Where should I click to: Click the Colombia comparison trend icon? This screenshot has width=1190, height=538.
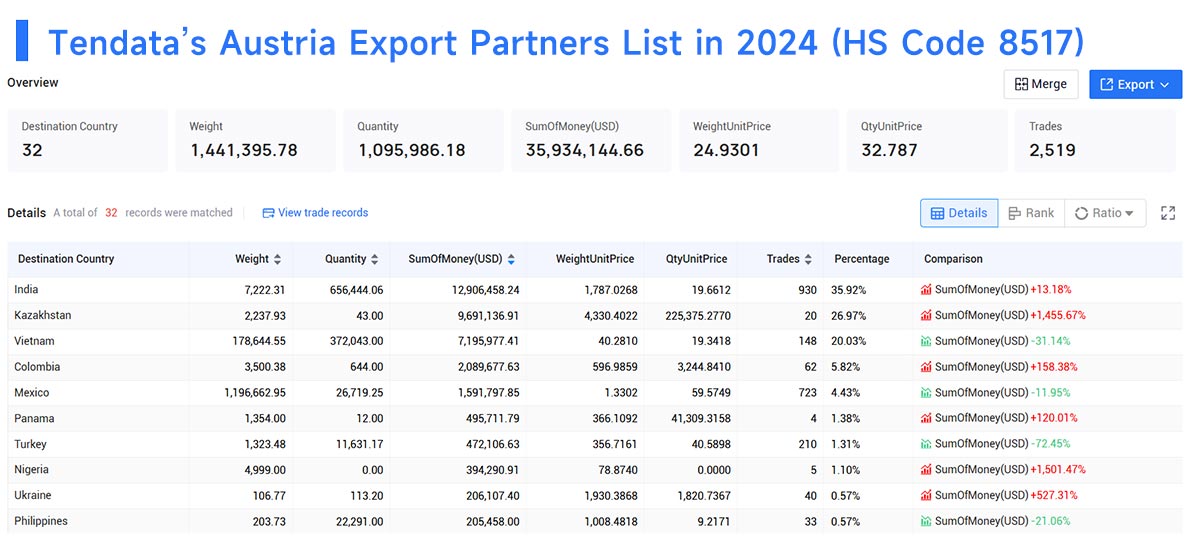click(x=926, y=367)
